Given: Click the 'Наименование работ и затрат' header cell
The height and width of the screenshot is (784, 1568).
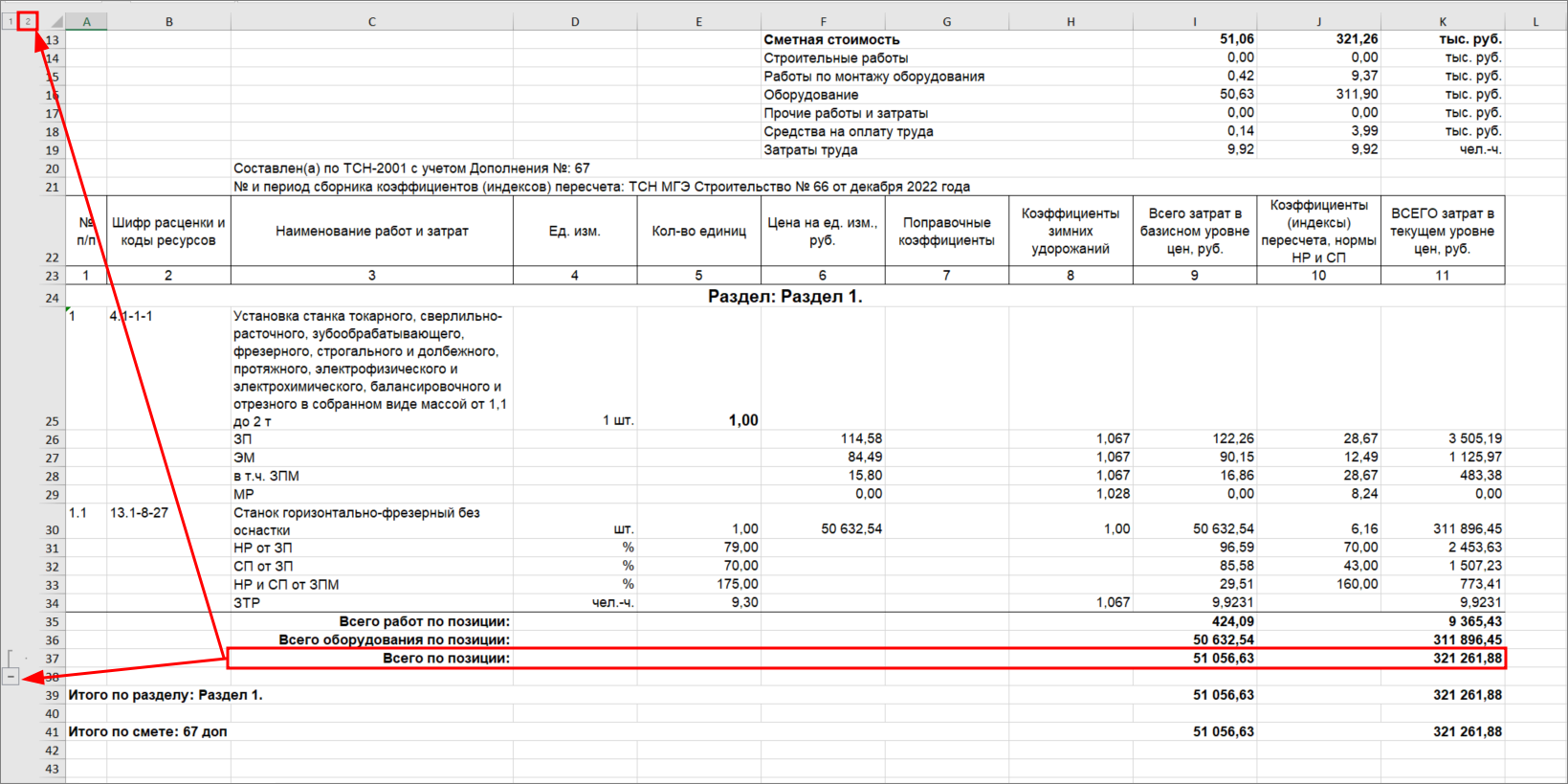Looking at the screenshot, I should [371, 231].
